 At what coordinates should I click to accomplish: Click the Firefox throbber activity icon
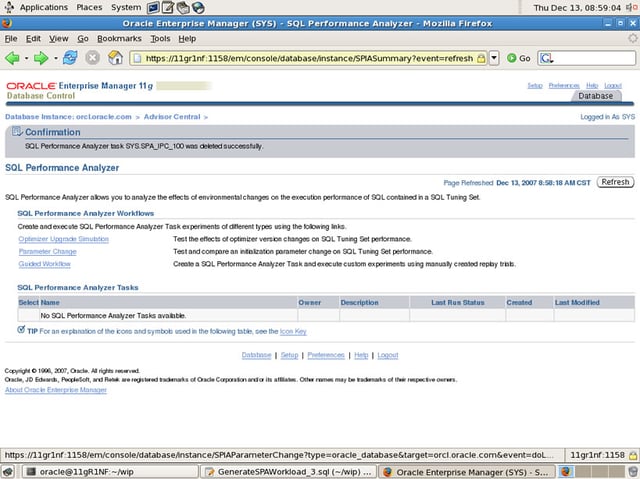pyautogui.click(x=632, y=38)
